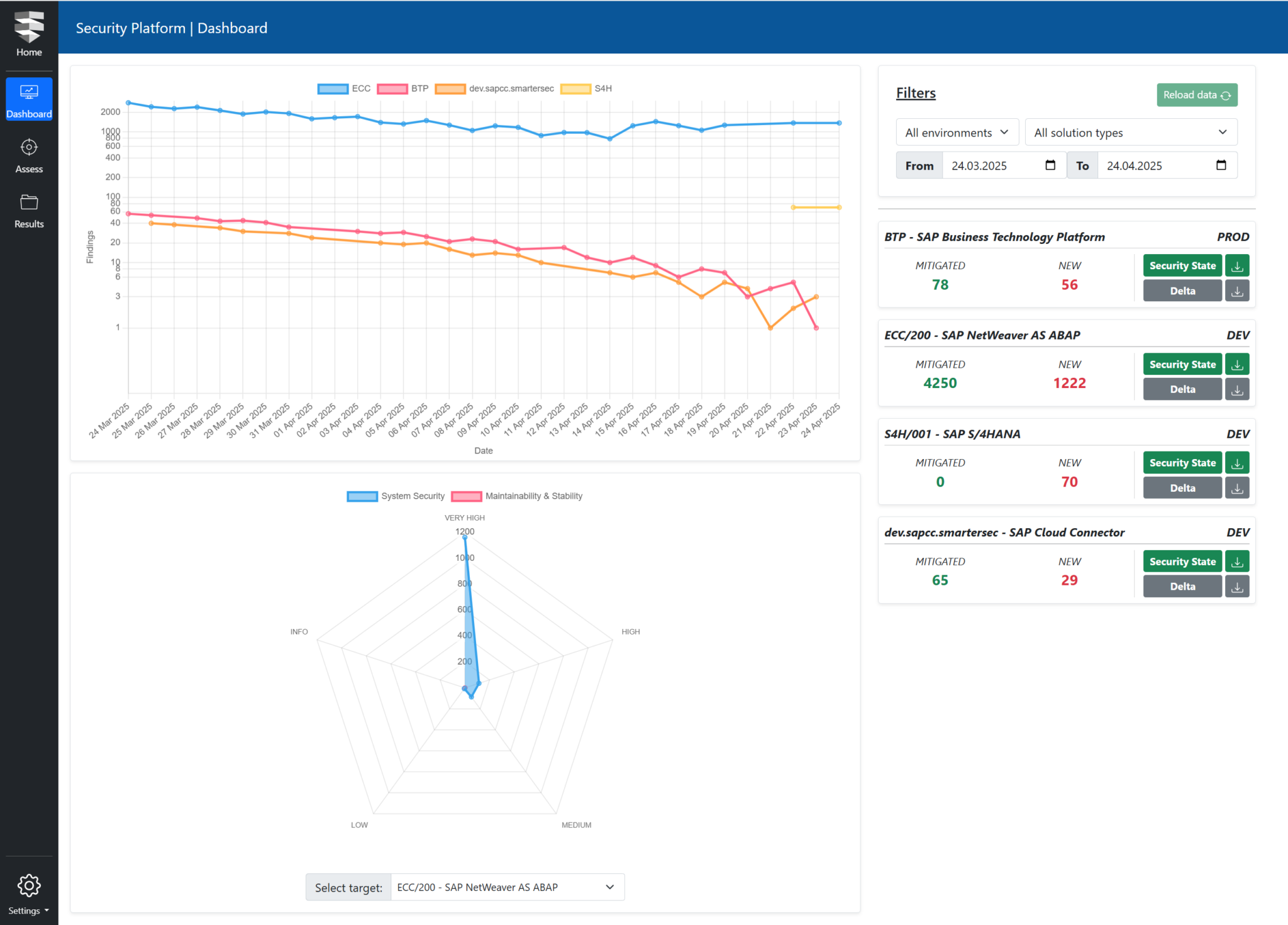The height and width of the screenshot is (925, 1288).
Task: Toggle the ECC series in the chart legend
Action: (344, 89)
